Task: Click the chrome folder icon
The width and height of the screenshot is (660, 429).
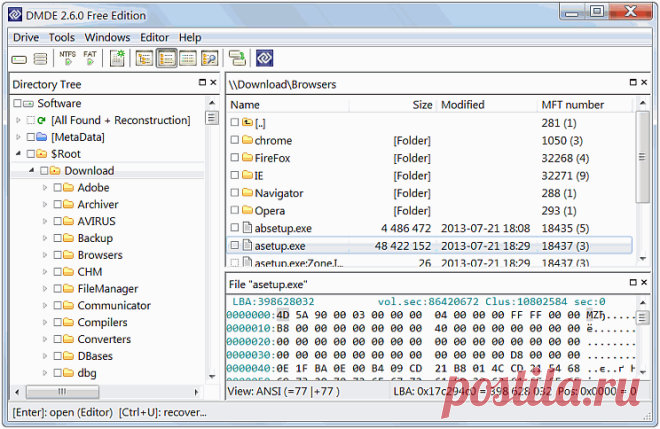Action: point(248,140)
